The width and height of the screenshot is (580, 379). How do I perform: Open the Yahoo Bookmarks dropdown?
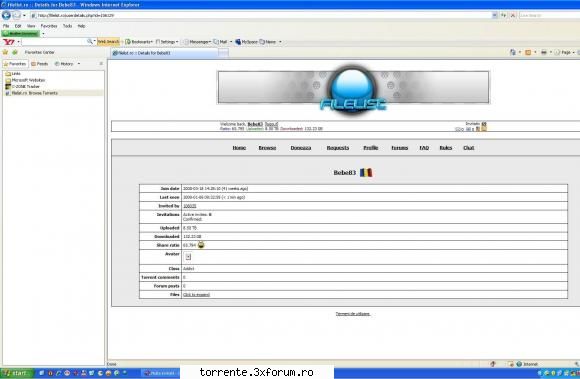coord(139,42)
